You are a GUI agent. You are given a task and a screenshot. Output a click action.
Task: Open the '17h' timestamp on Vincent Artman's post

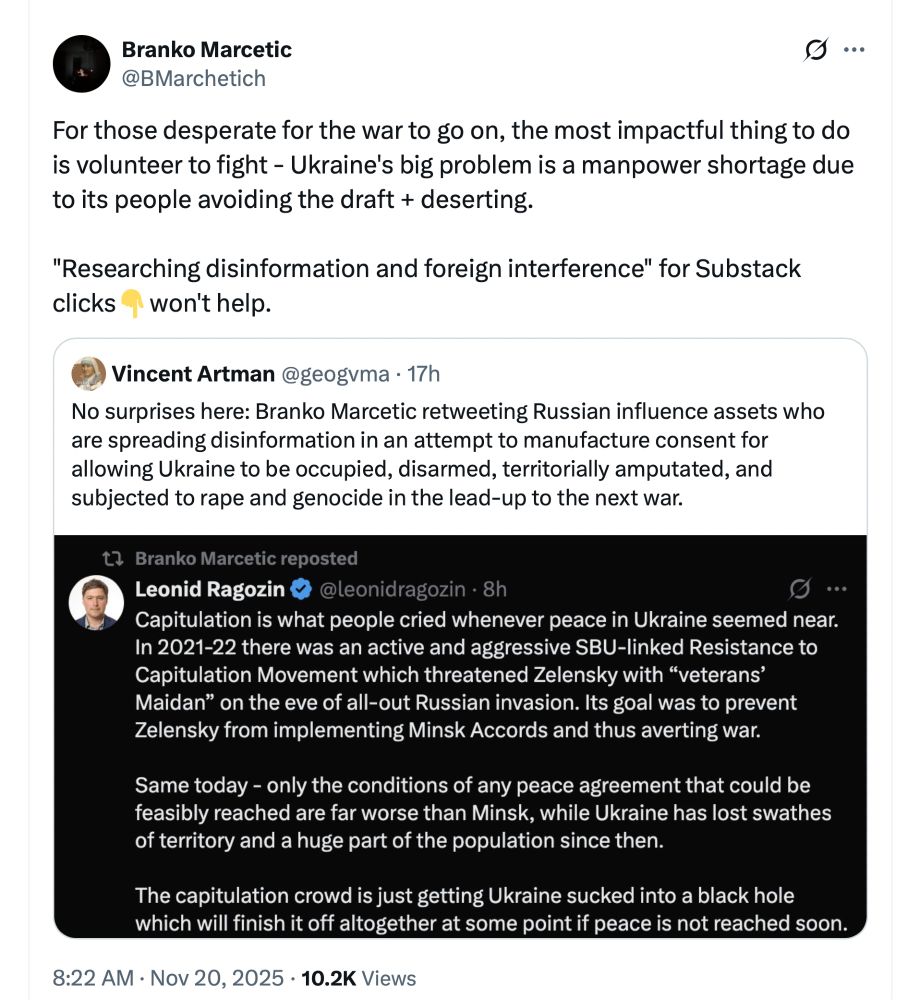[x=425, y=374]
